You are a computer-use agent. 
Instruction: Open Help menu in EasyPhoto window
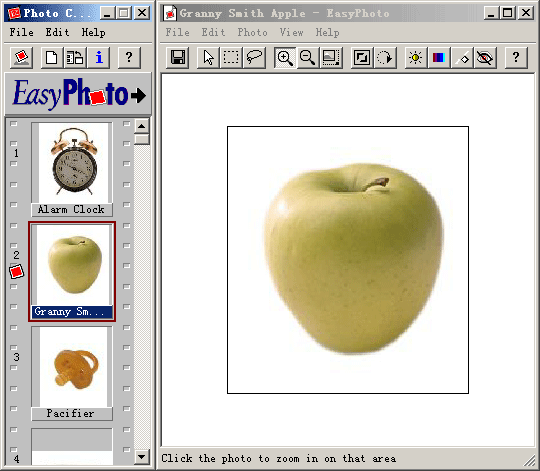pyautogui.click(x=328, y=32)
